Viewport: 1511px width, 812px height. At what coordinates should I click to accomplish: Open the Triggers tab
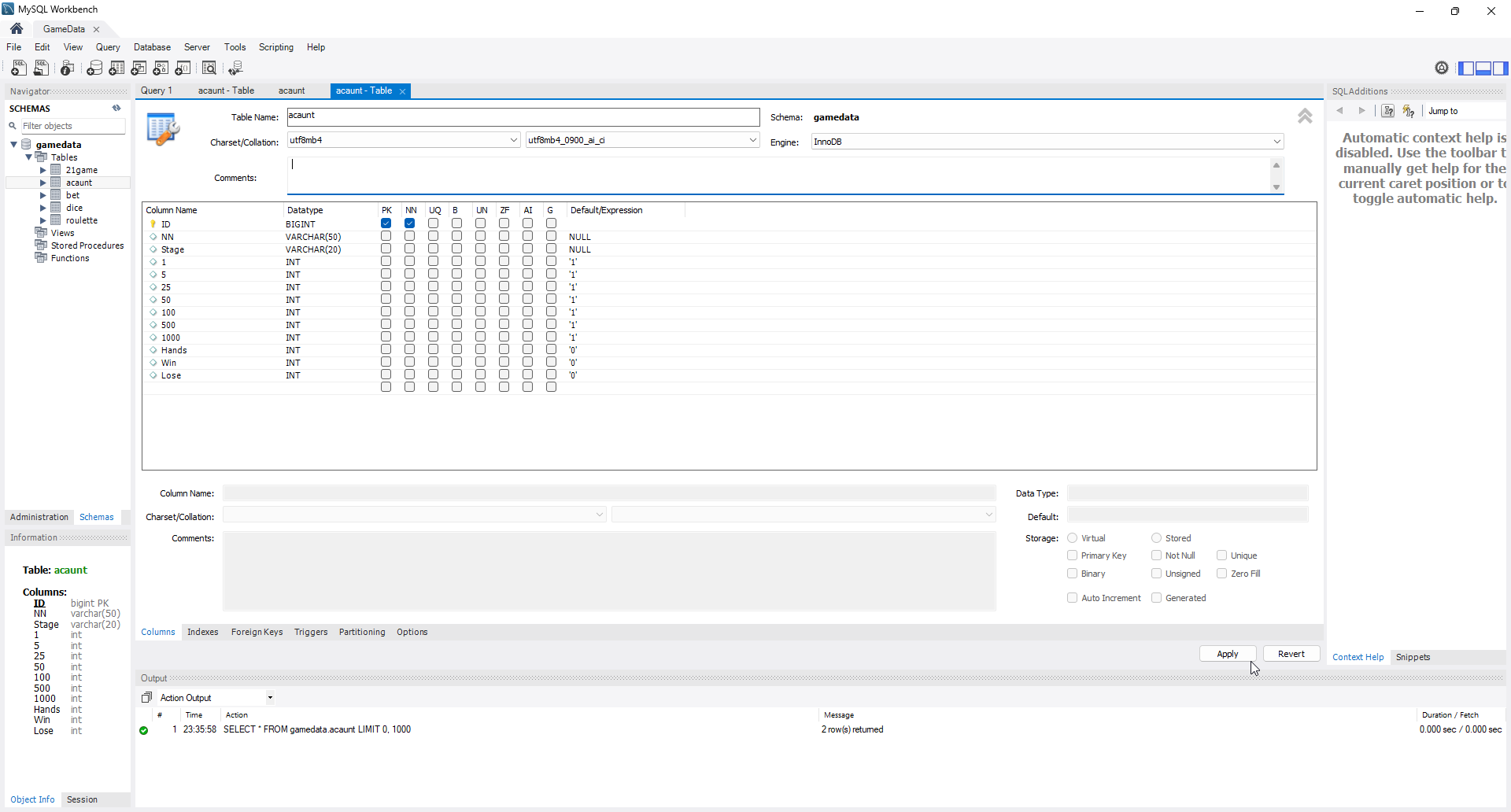(311, 632)
